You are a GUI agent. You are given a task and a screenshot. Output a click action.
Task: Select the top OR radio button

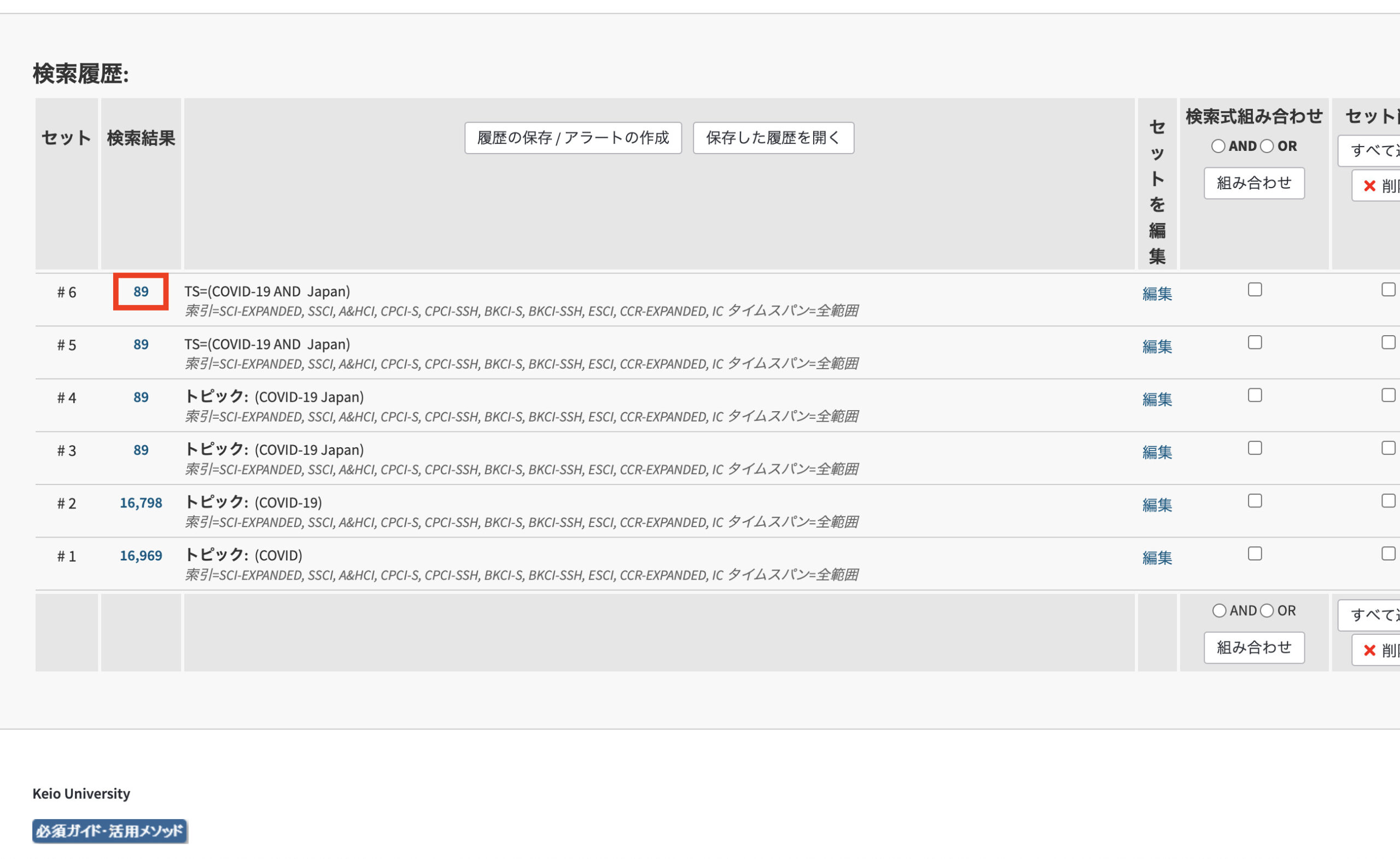tap(1267, 146)
